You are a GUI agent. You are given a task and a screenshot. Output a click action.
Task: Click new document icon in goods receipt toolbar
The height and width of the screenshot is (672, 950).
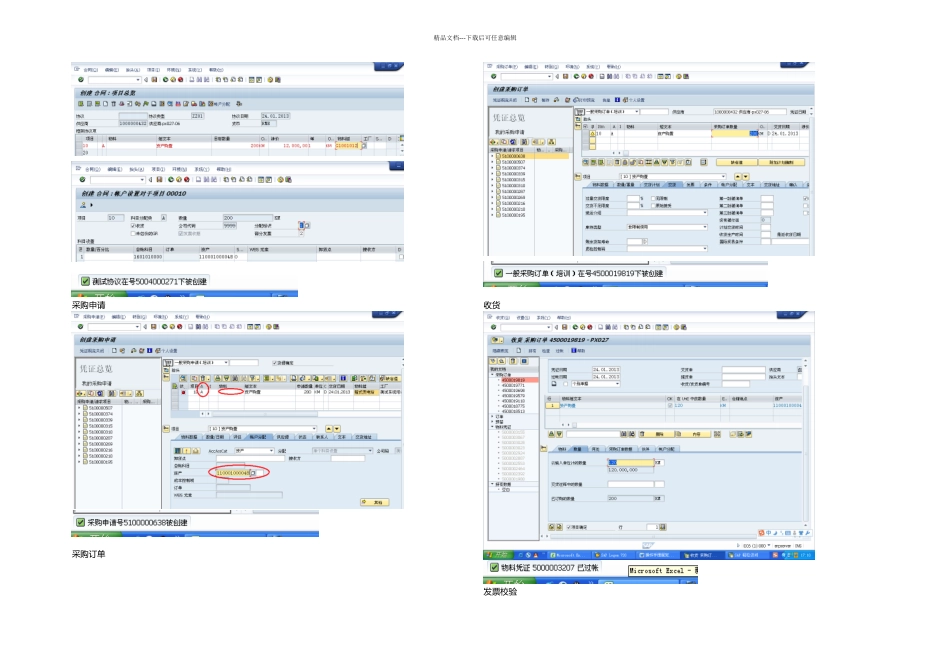(x=519, y=350)
